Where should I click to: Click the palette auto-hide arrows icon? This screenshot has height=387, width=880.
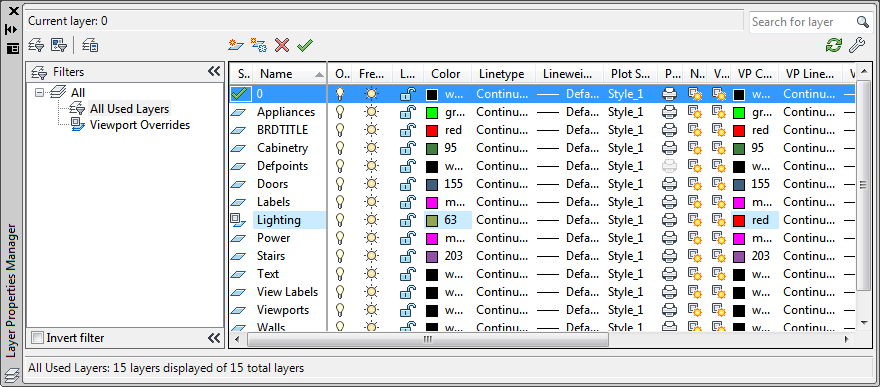(x=12, y=29)
